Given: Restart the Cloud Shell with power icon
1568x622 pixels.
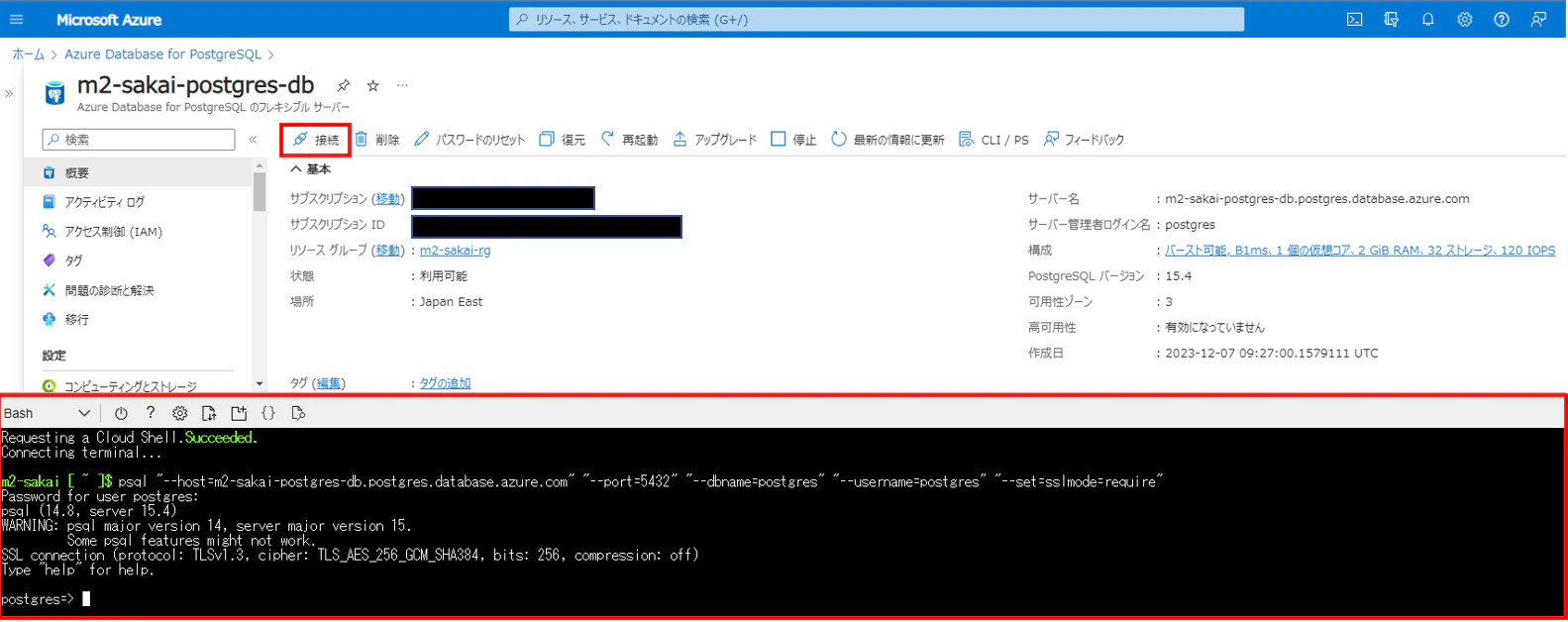Looking at the screenshot, I should (x=121, y=413).
